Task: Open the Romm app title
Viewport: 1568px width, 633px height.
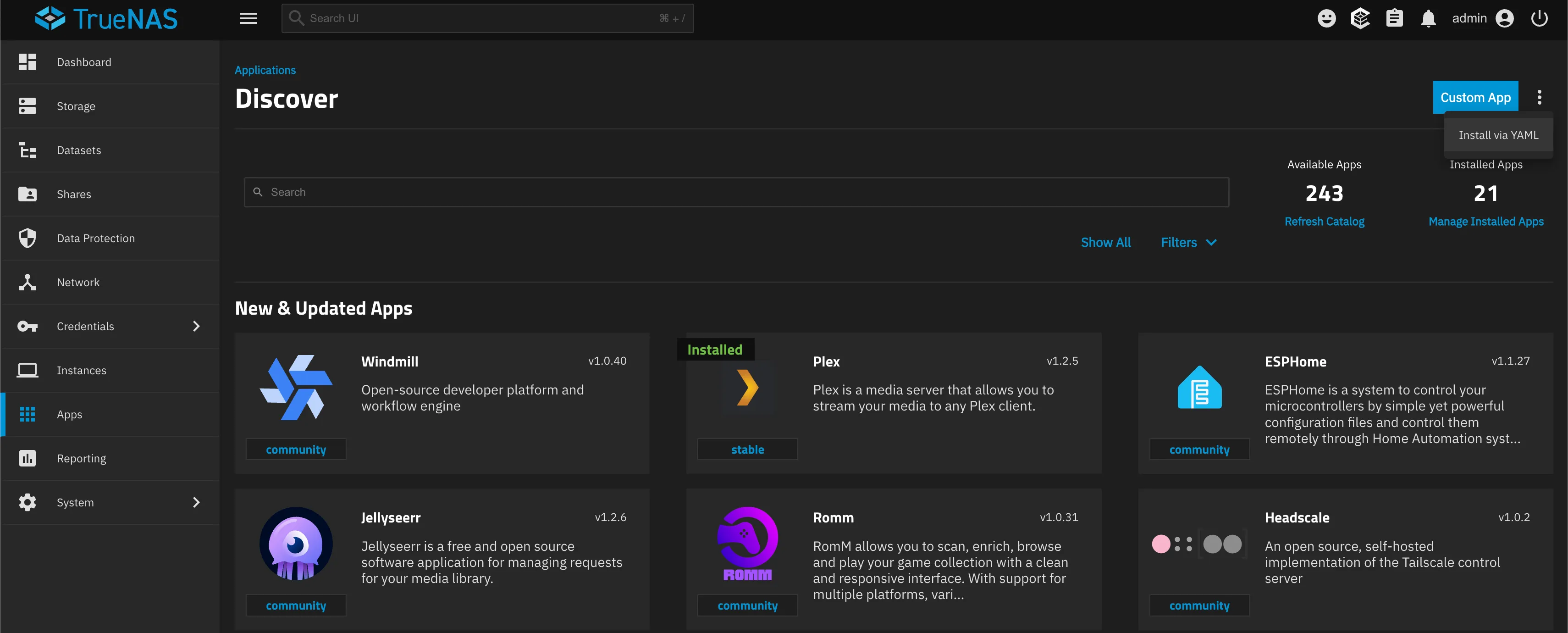Action: 834,517
